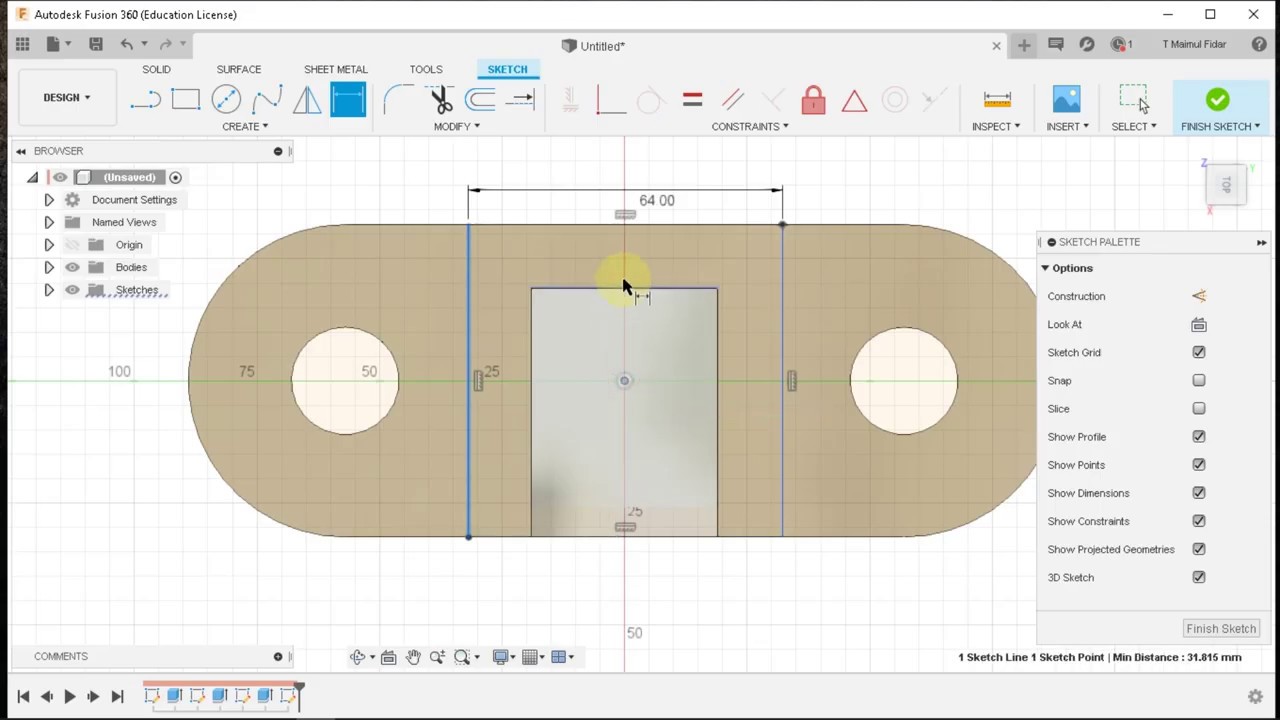The width and height of the screenshot is (1280, 720).
Task: Switch to the SURFACE tab
Action: pos(239,69)
